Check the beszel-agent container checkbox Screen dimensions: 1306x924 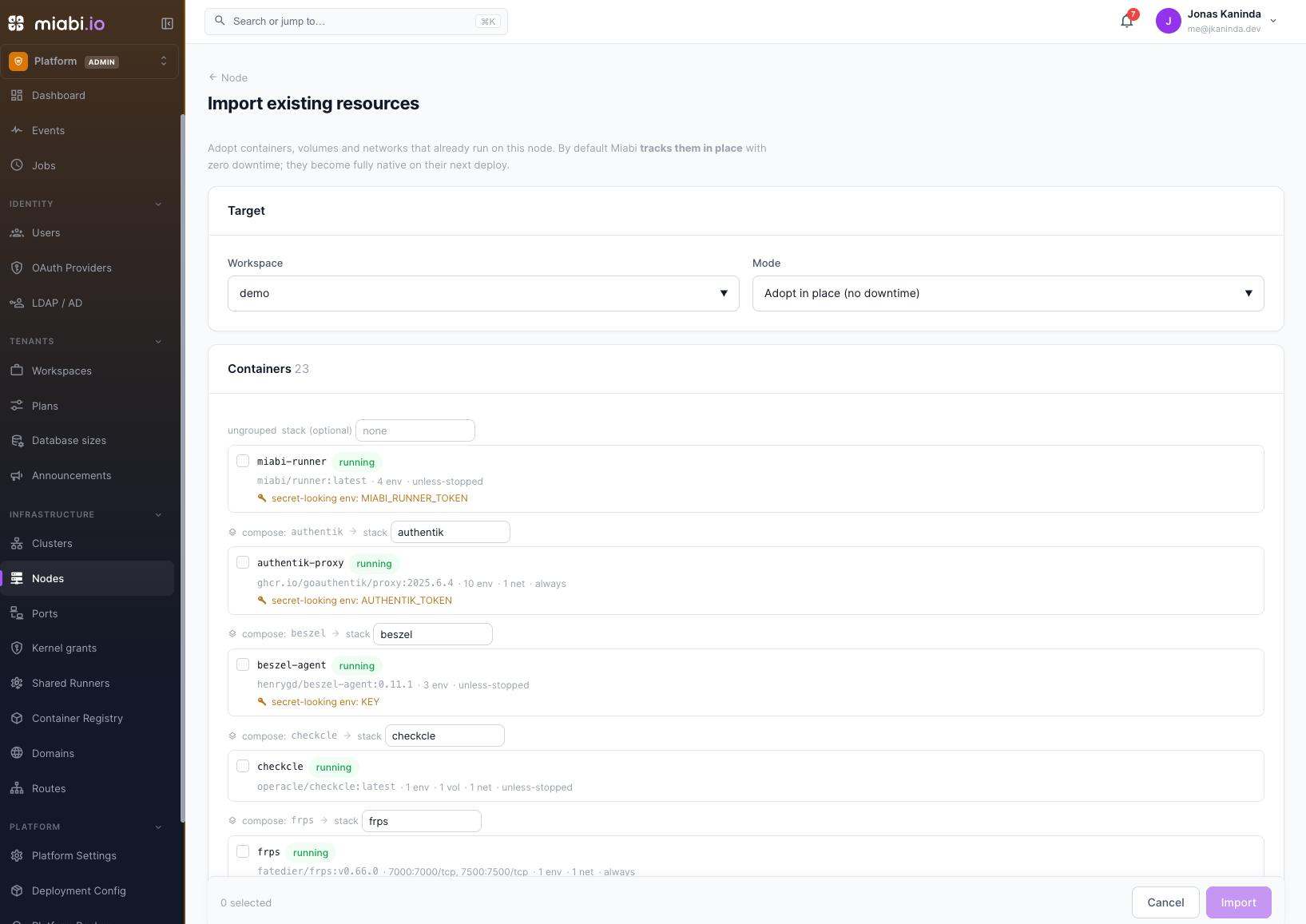pos(243,664)
